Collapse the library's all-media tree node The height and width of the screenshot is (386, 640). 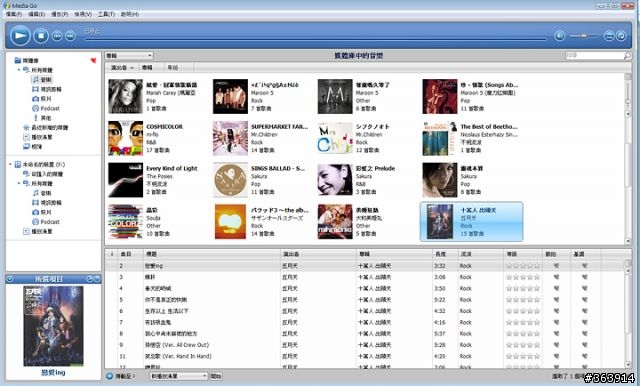click(19, 70)
